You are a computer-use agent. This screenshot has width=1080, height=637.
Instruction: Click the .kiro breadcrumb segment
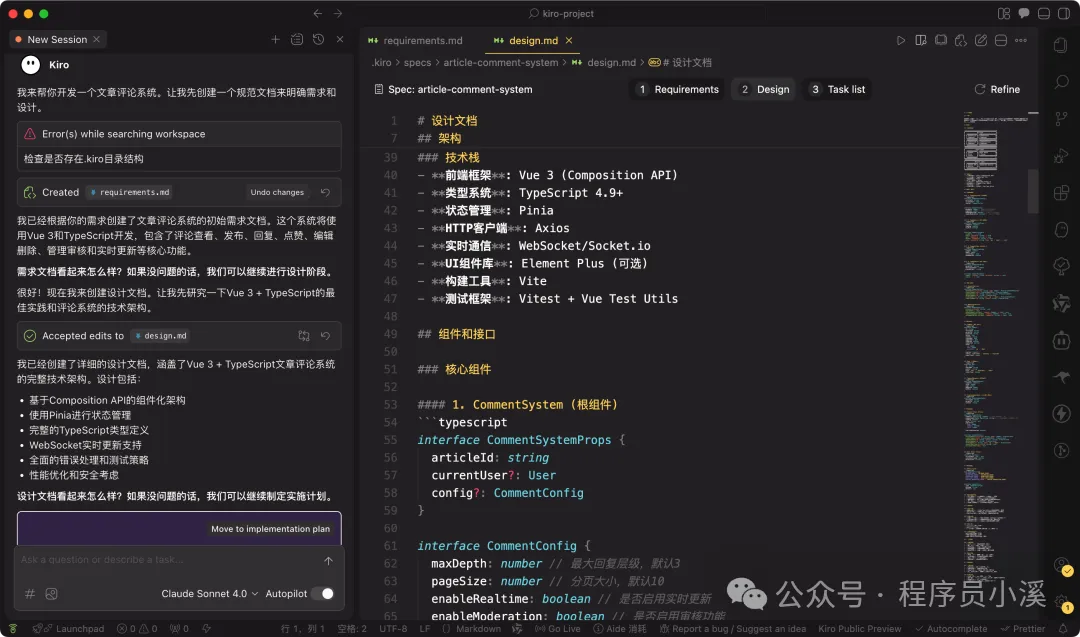click(382, 63)
